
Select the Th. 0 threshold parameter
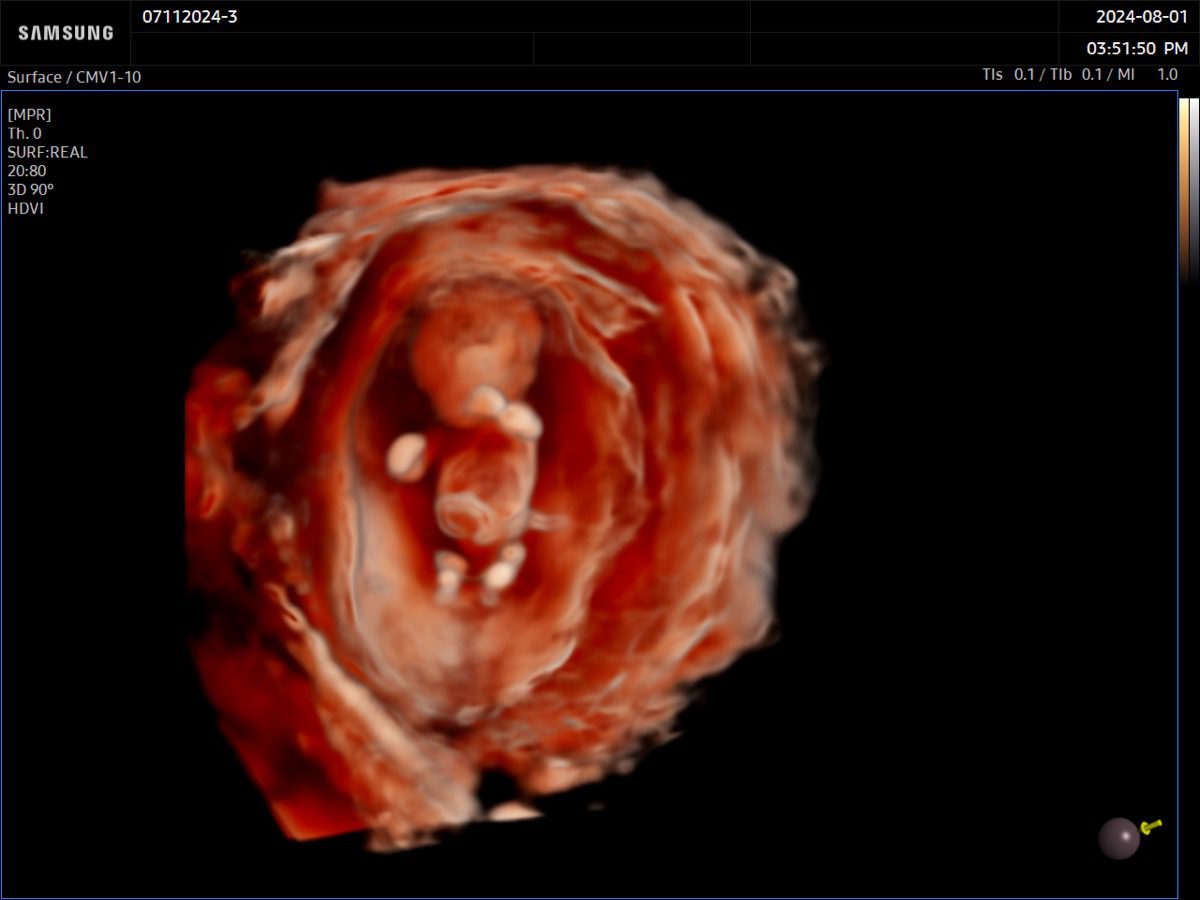pyautogui.click(x=25, y=133)
